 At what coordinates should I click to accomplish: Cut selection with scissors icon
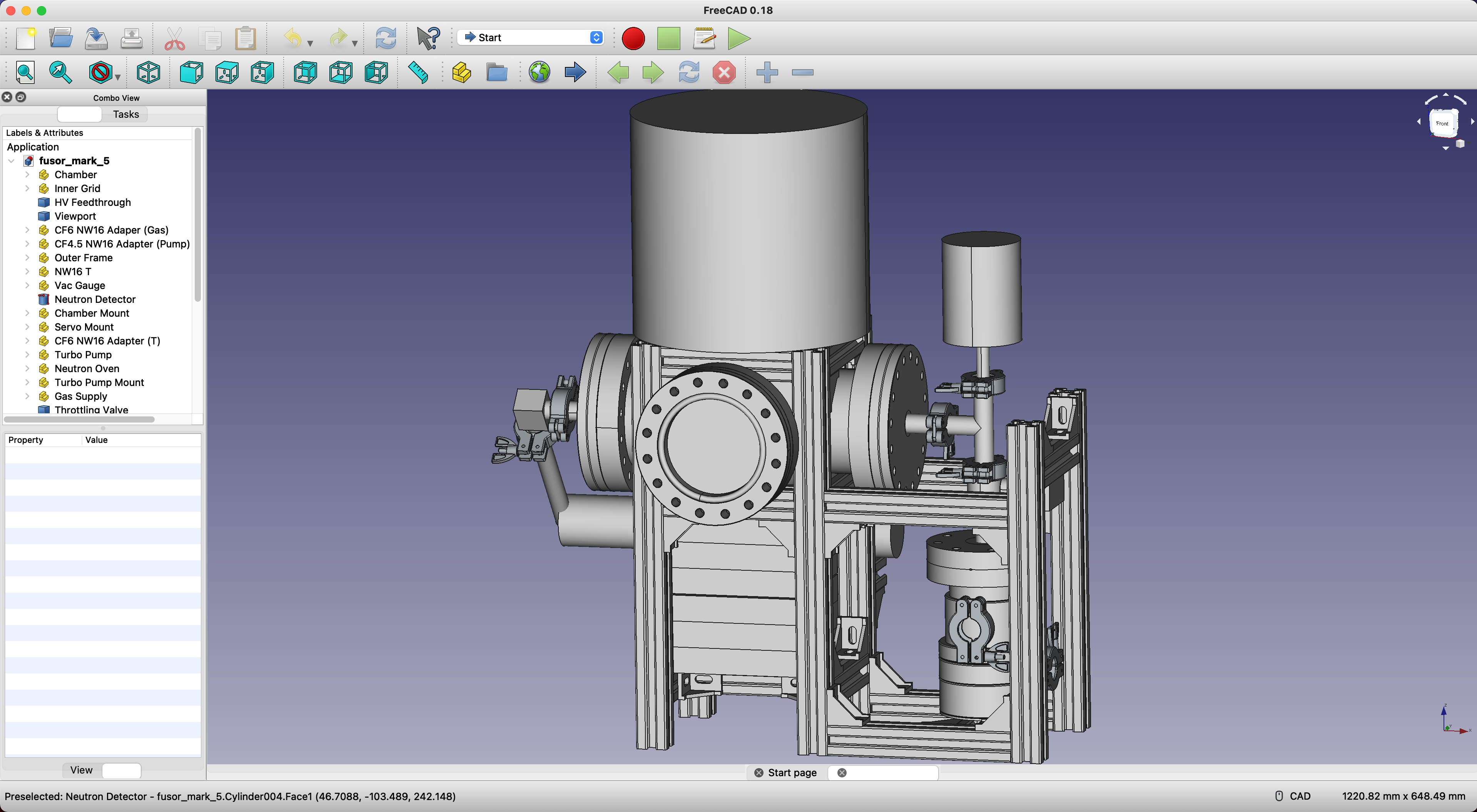pyautogui.click(x=174, y=38)
